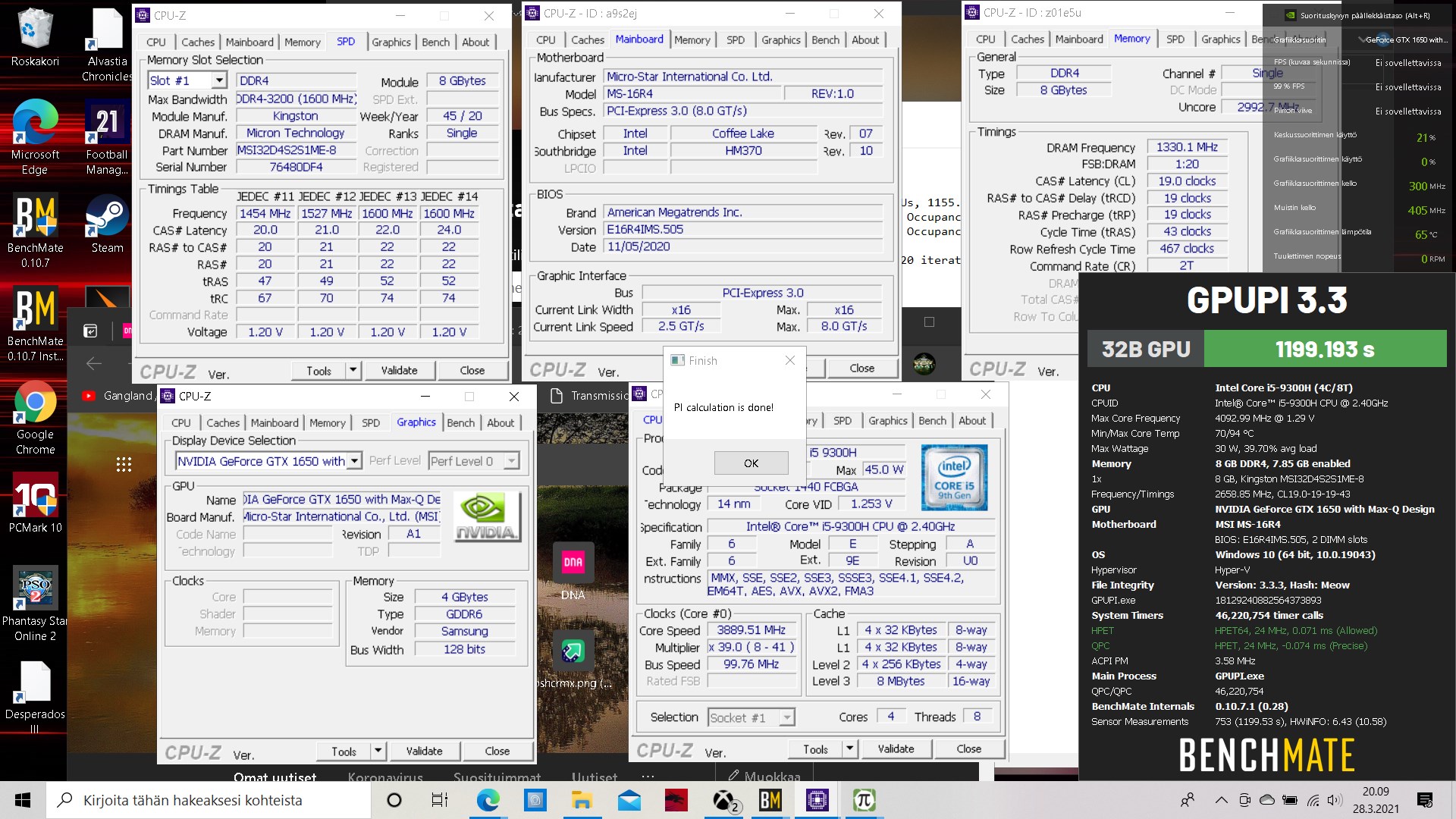Open Task View on the taskbar

440,800
